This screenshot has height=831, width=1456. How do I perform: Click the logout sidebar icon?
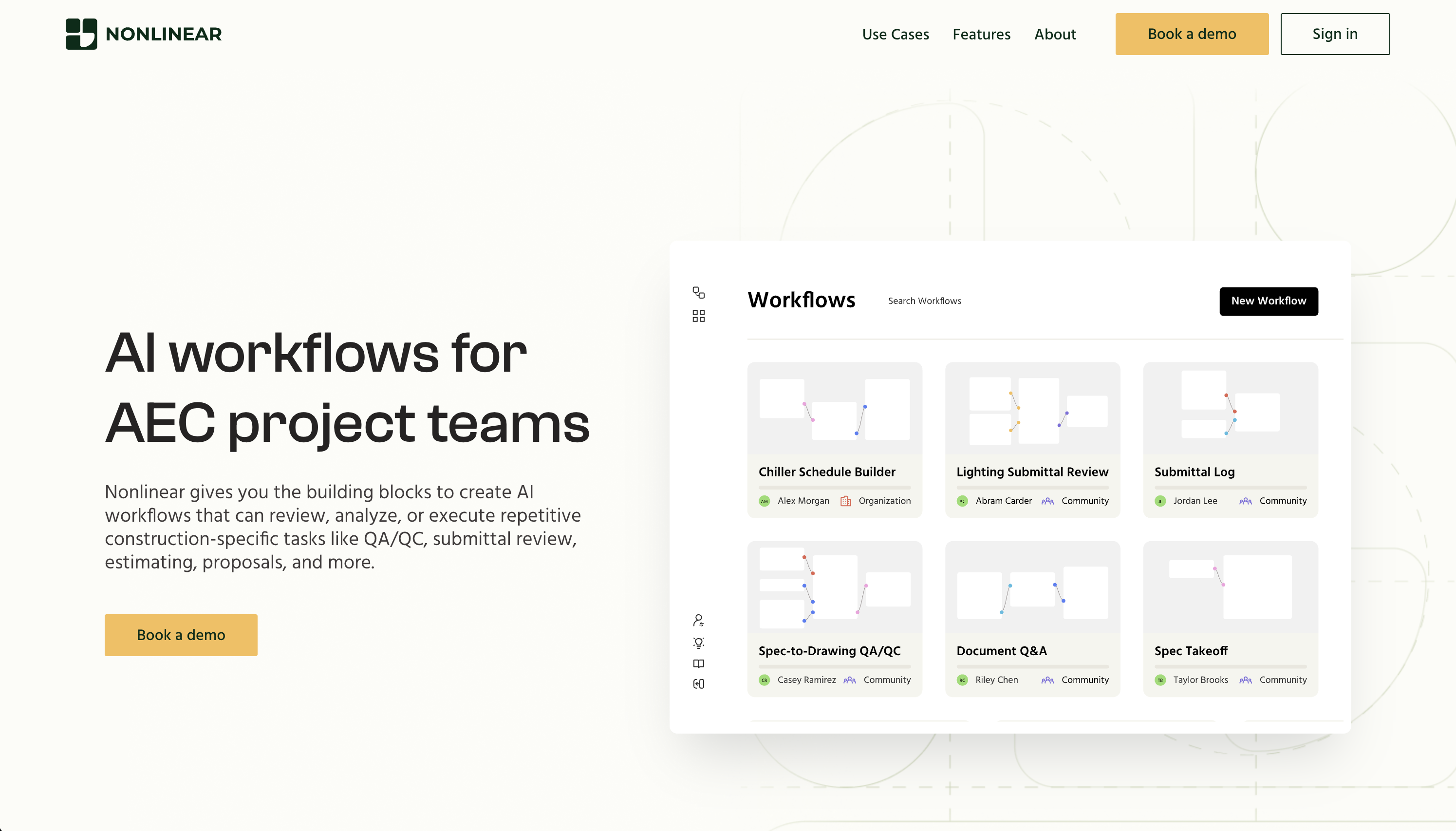698,684
